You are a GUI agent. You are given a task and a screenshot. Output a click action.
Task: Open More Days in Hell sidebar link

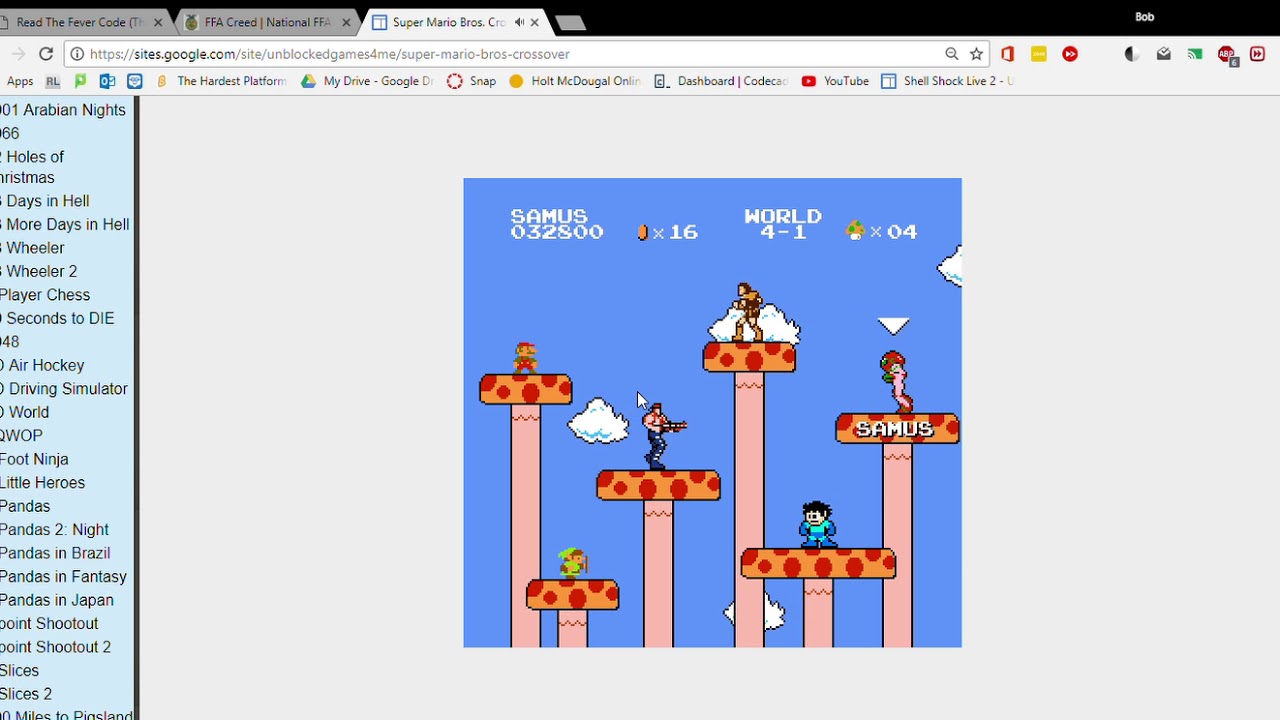point(65,224)
